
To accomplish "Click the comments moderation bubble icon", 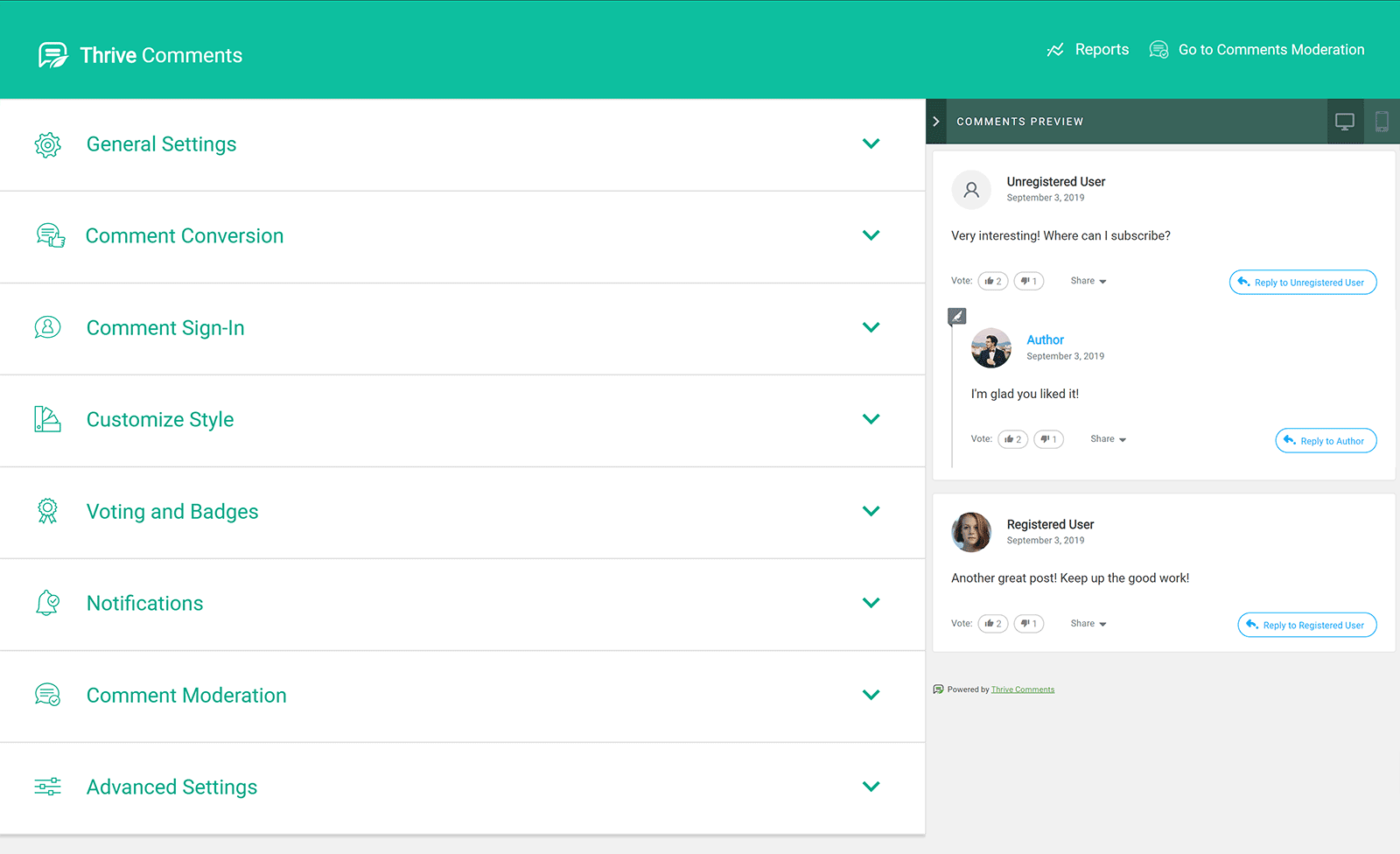I will 1158,50.
